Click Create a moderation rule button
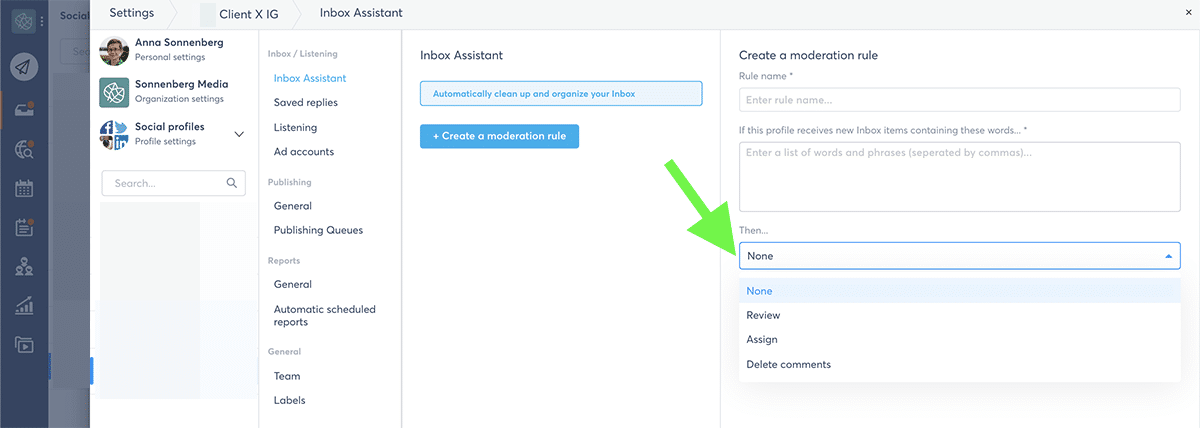1200x428 pixels. click(x=499, y=136)
